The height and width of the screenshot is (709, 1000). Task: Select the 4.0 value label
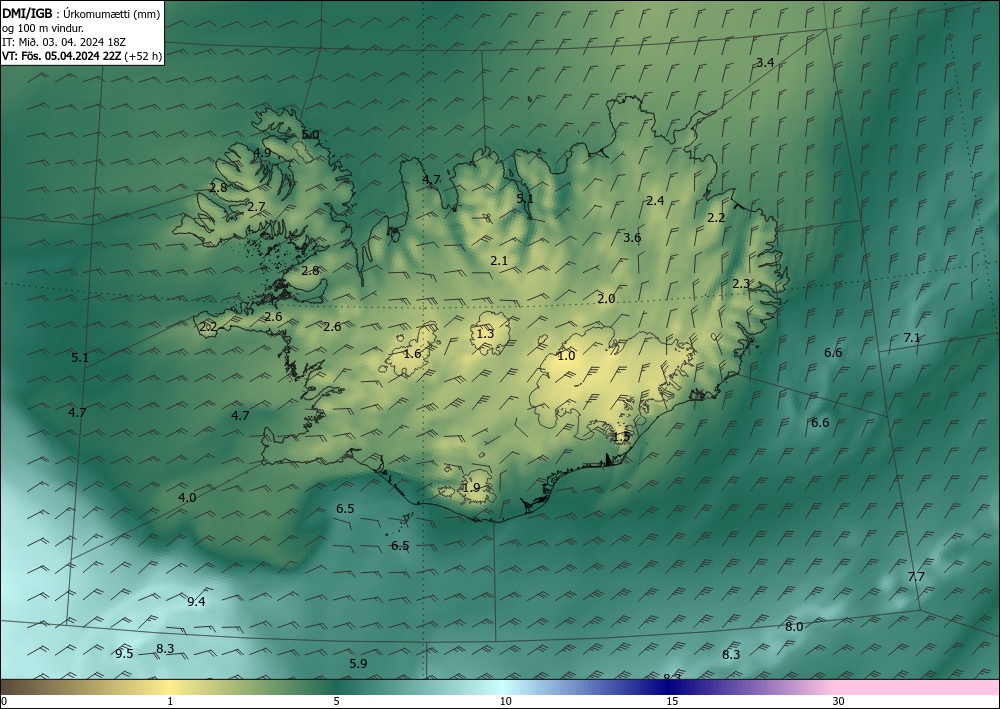pyautogui.click(x=187, y=498)
